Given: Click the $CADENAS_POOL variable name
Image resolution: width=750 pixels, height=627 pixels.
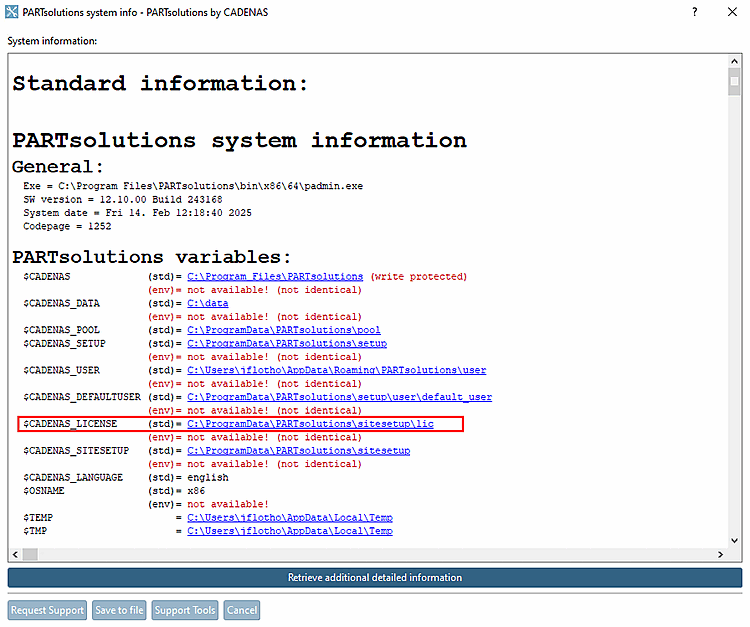Looking at the screenshot, I should tap(61, 330).
